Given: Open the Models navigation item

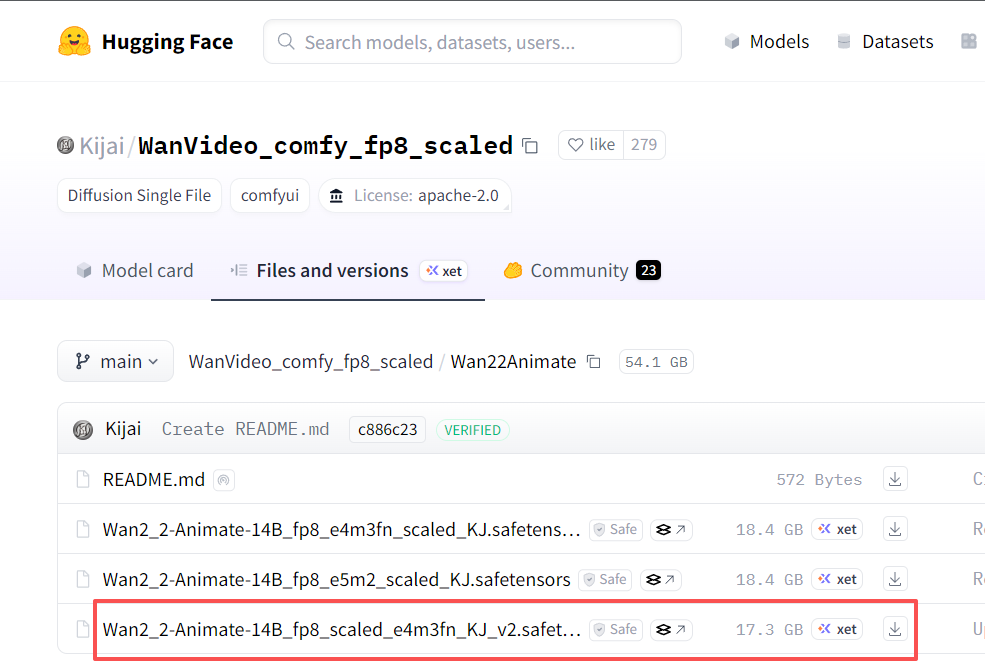Looking at the screenshot, I should [766, 41].
